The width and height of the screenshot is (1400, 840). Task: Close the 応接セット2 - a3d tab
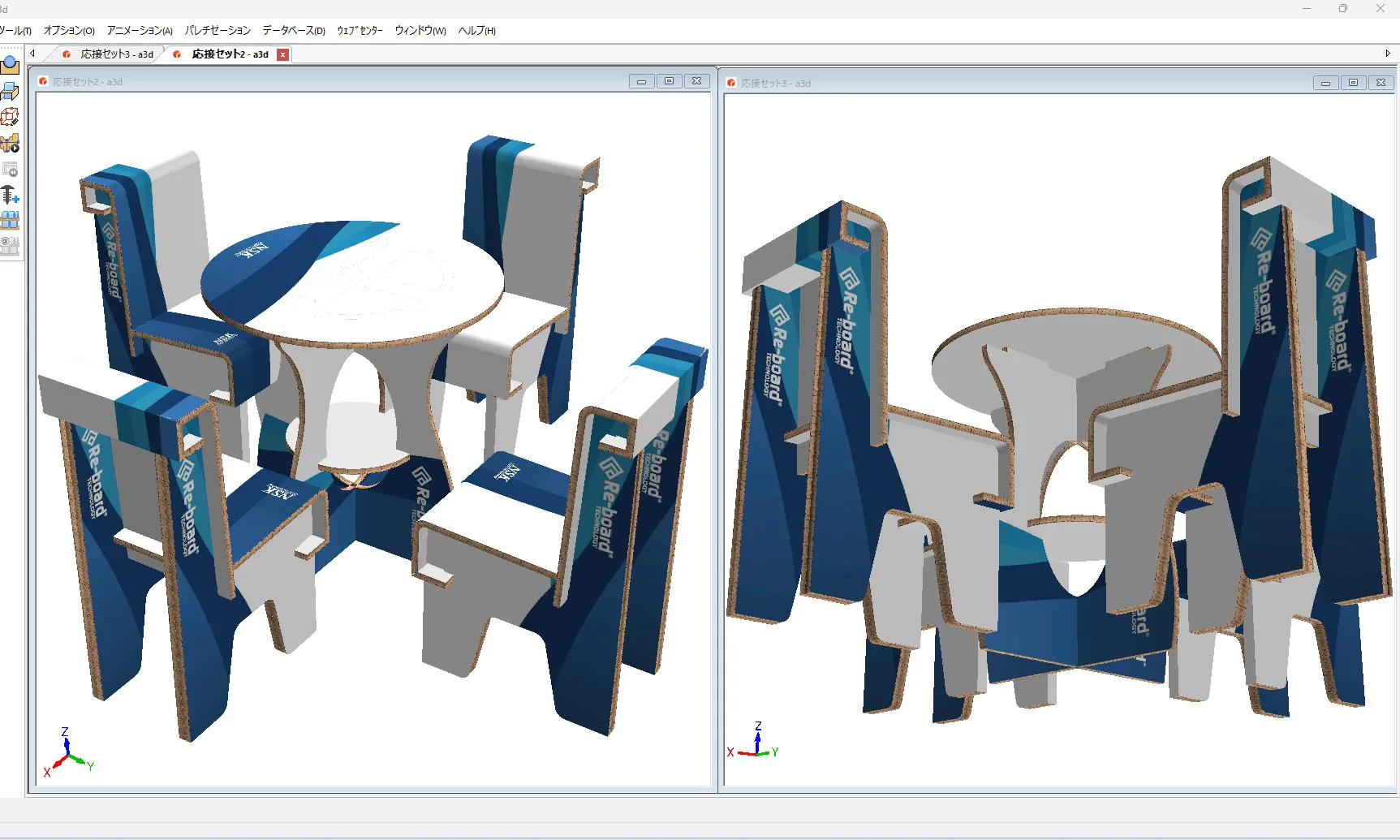tap(282, 54)
